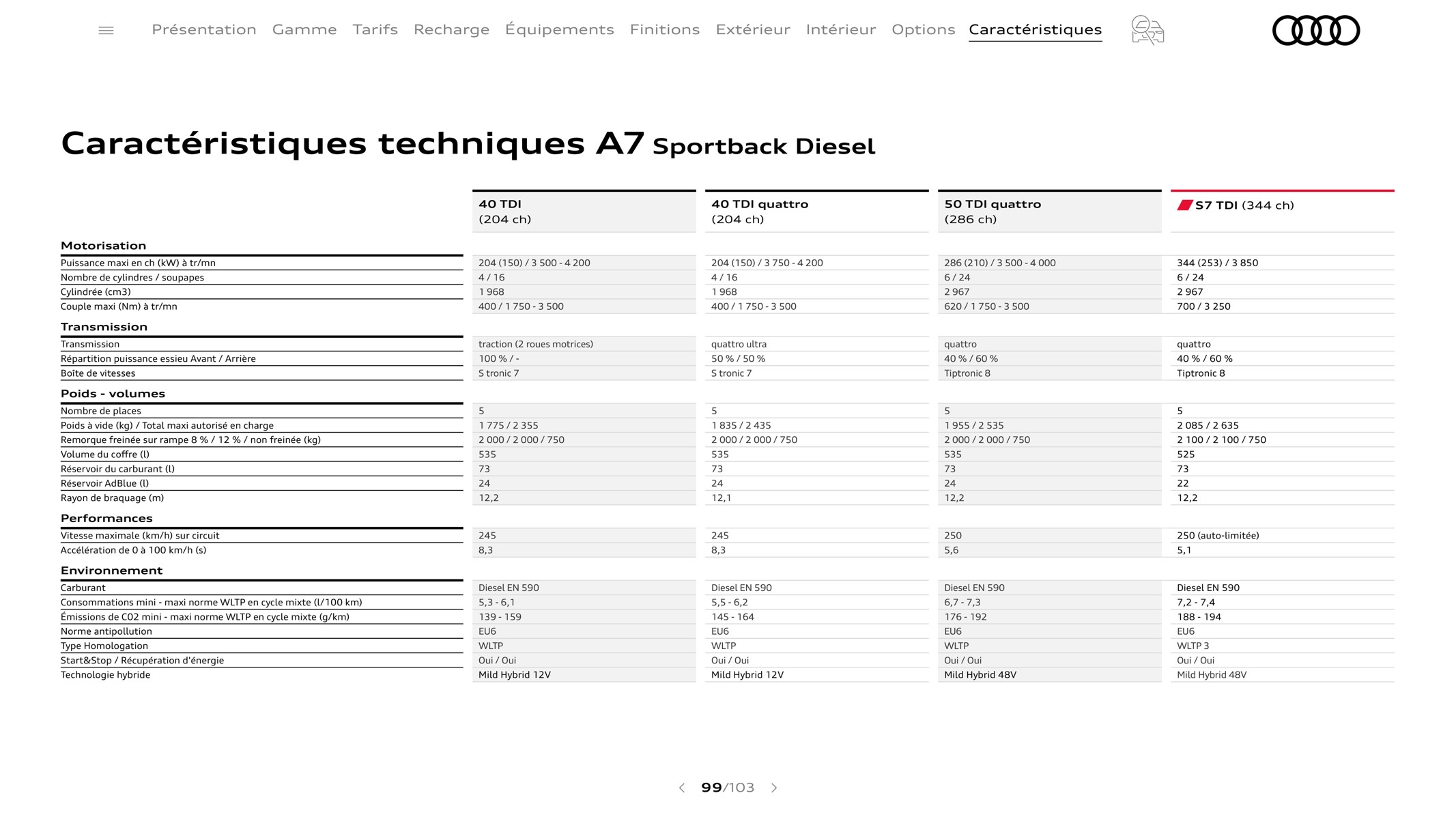Click the Rayon de braquage (m) label

[x=112, y=498]
